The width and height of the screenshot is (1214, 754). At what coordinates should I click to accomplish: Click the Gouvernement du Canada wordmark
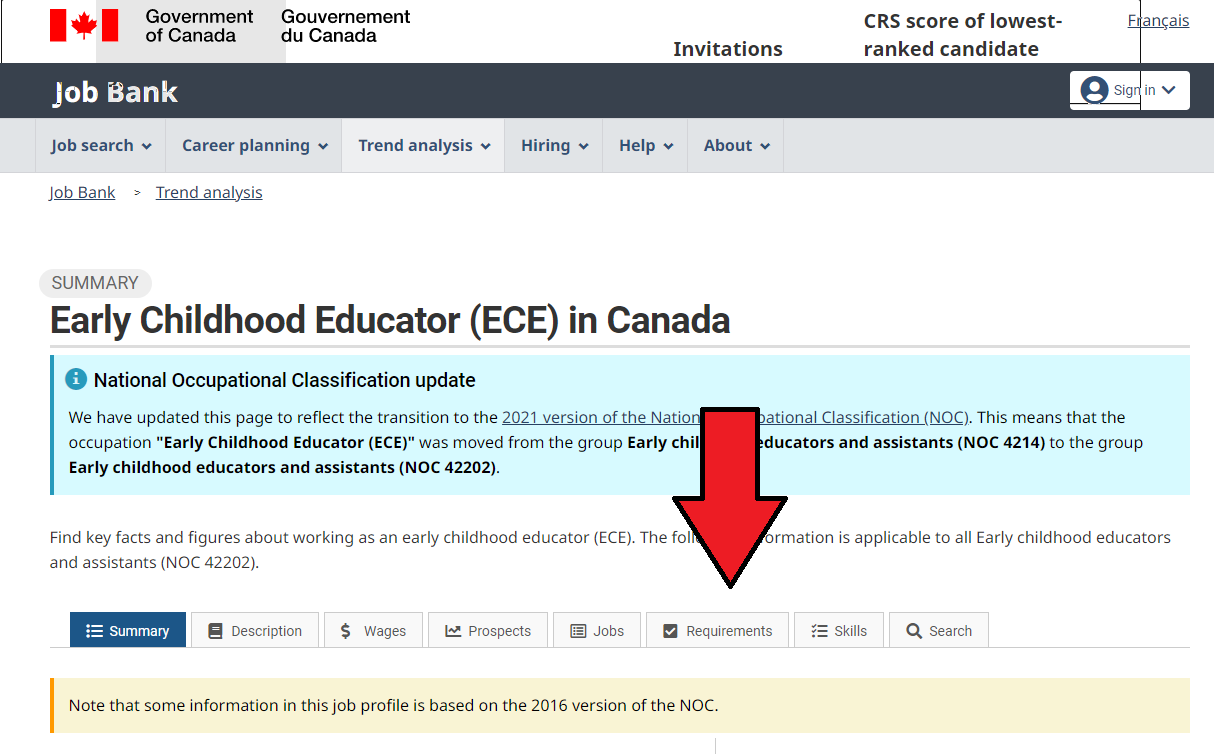(x=346, y=26)
